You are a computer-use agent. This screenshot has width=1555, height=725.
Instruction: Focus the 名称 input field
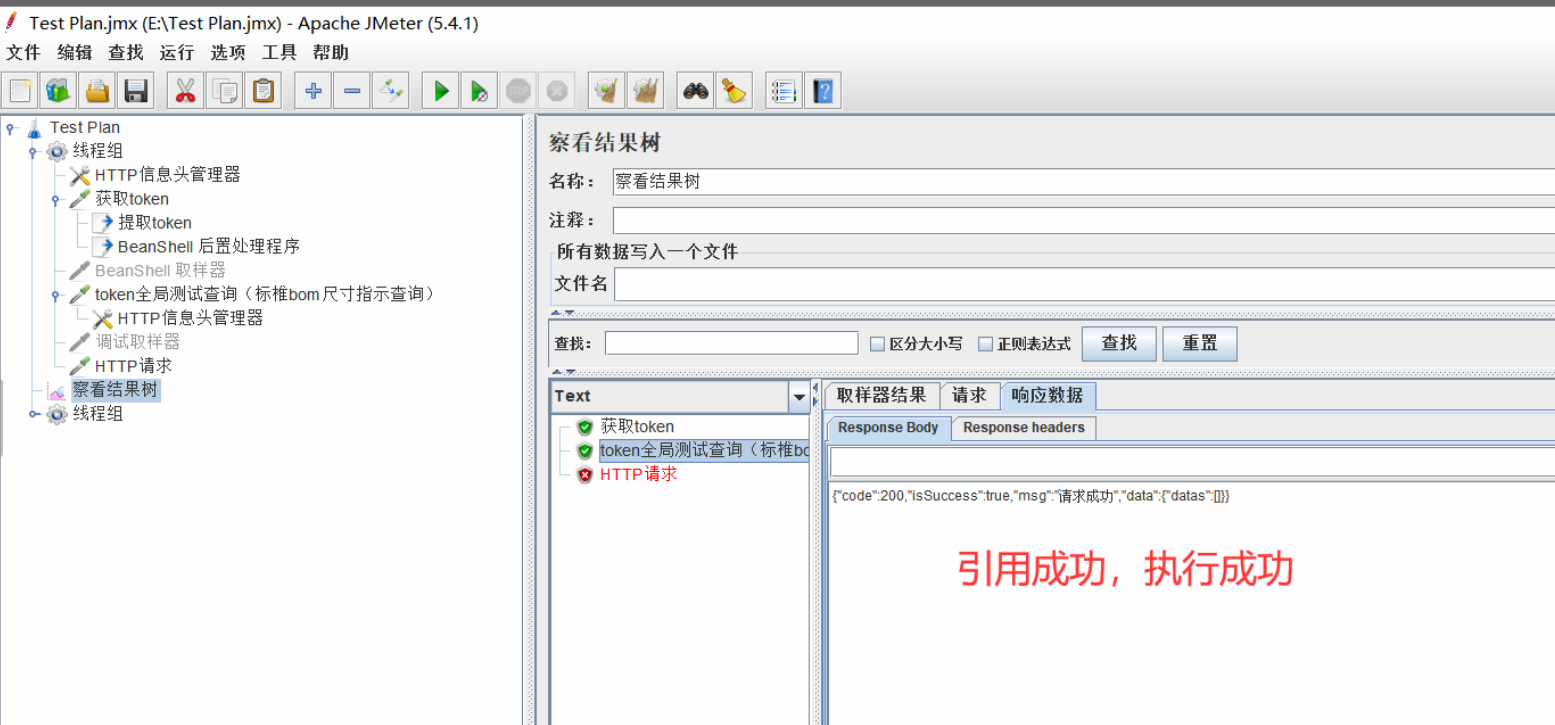1084,181
